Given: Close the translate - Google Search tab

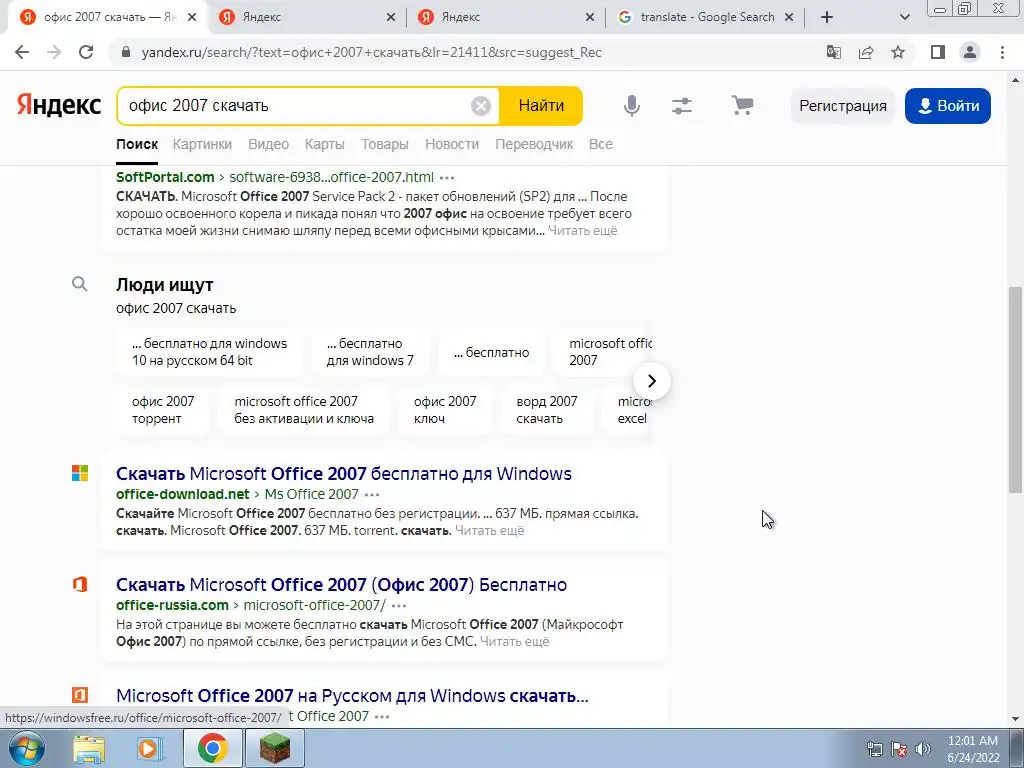Looking at the screenshot, I should pyautogui.click(x=788, y=17).
